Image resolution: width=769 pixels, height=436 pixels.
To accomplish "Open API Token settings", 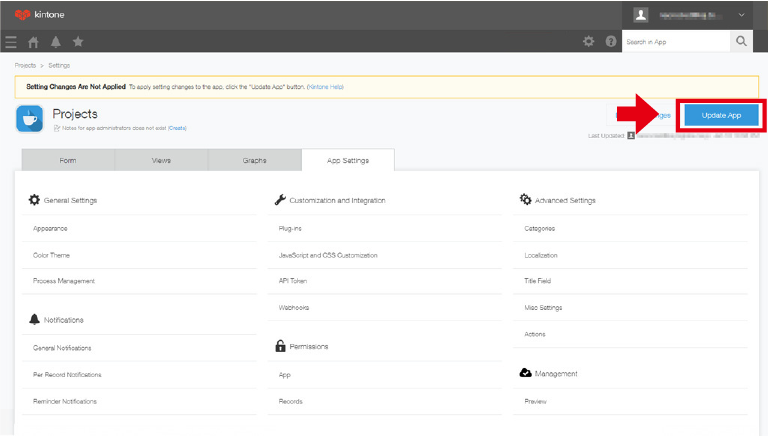I will (x=293, y=281).
